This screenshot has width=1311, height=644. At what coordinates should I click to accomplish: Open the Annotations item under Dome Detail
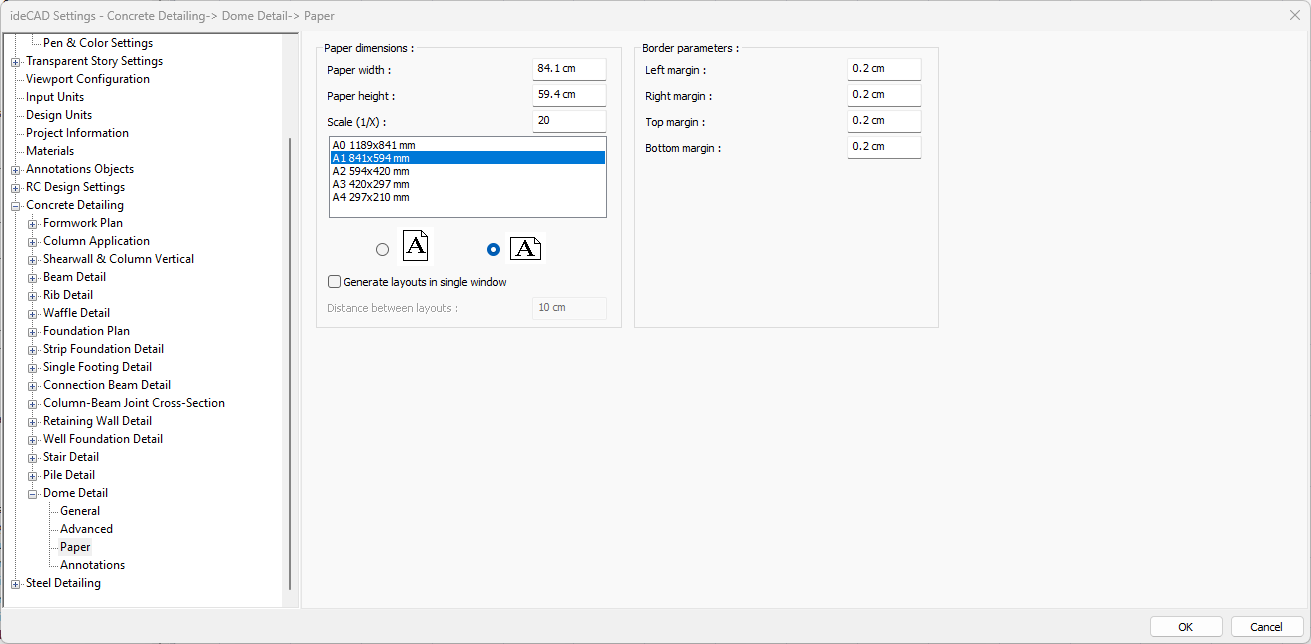(x=92, y=565)
